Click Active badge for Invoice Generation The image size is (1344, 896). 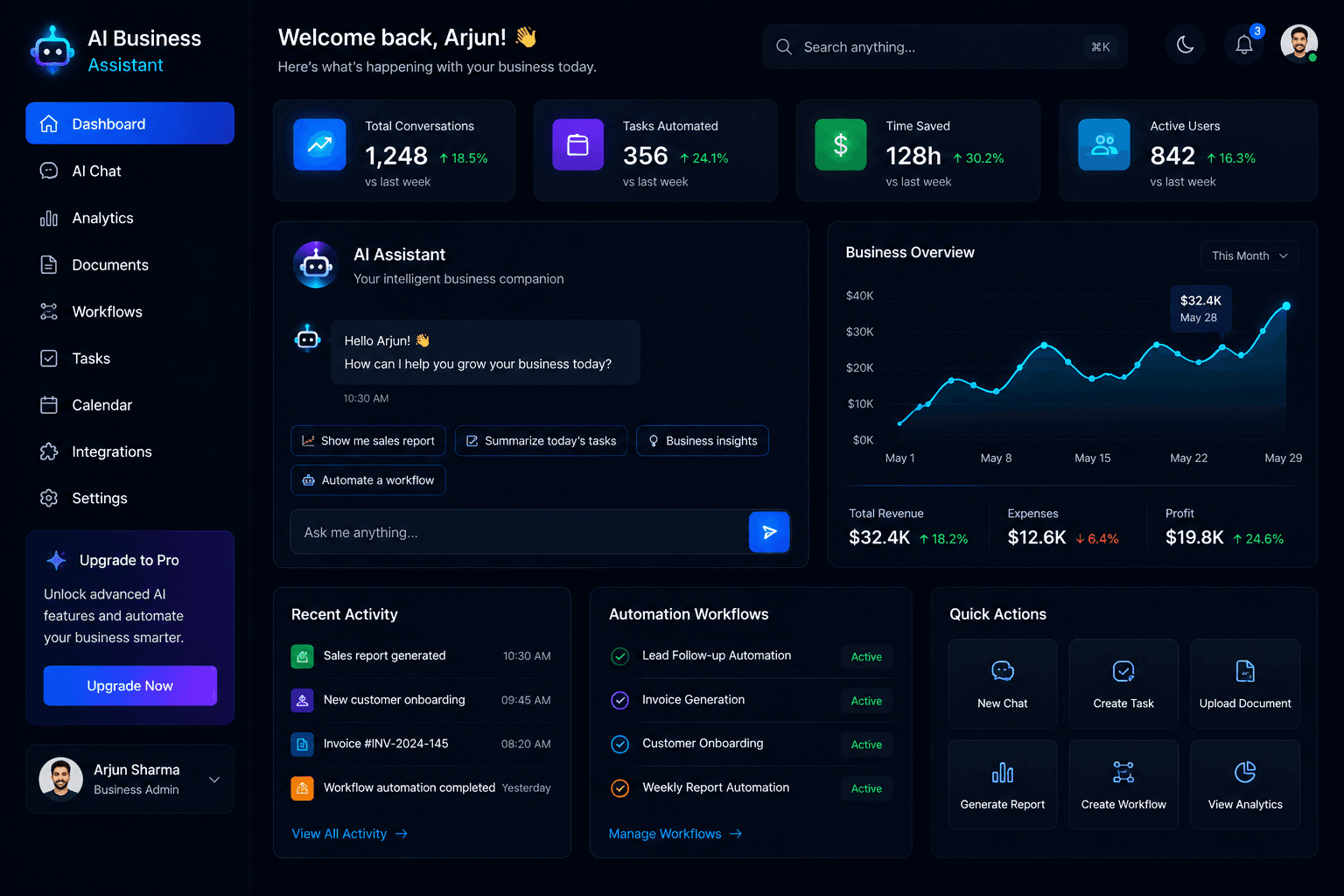tap(866, 700)
